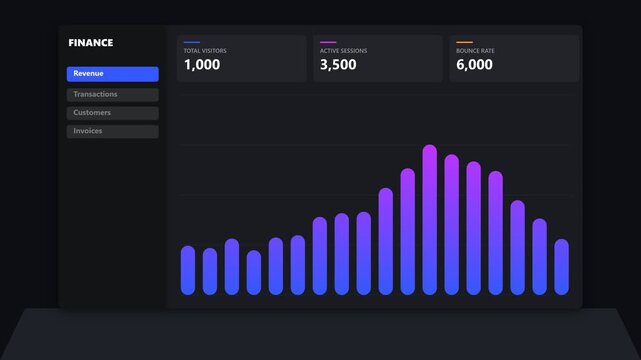Select the Revenue menu item

coord(112,74)
